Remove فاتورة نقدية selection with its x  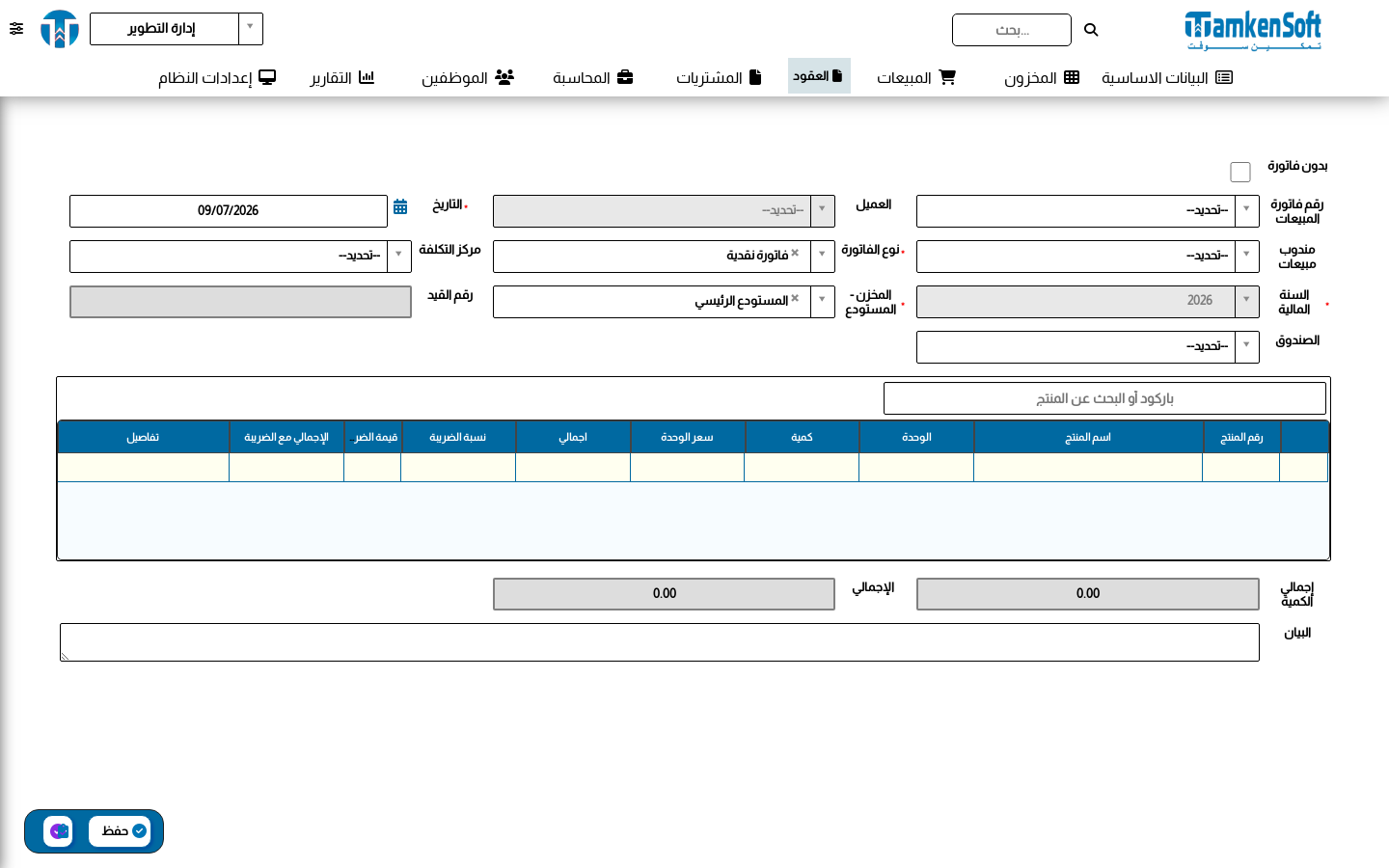795,254
